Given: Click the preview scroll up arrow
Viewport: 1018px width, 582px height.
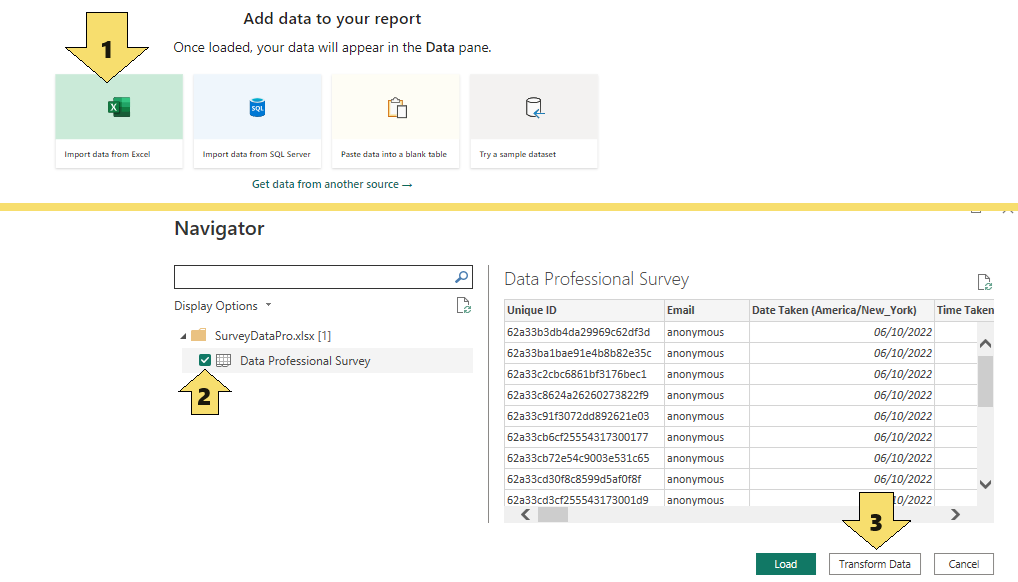Looking at the screenshot, I should pos(985,343).
